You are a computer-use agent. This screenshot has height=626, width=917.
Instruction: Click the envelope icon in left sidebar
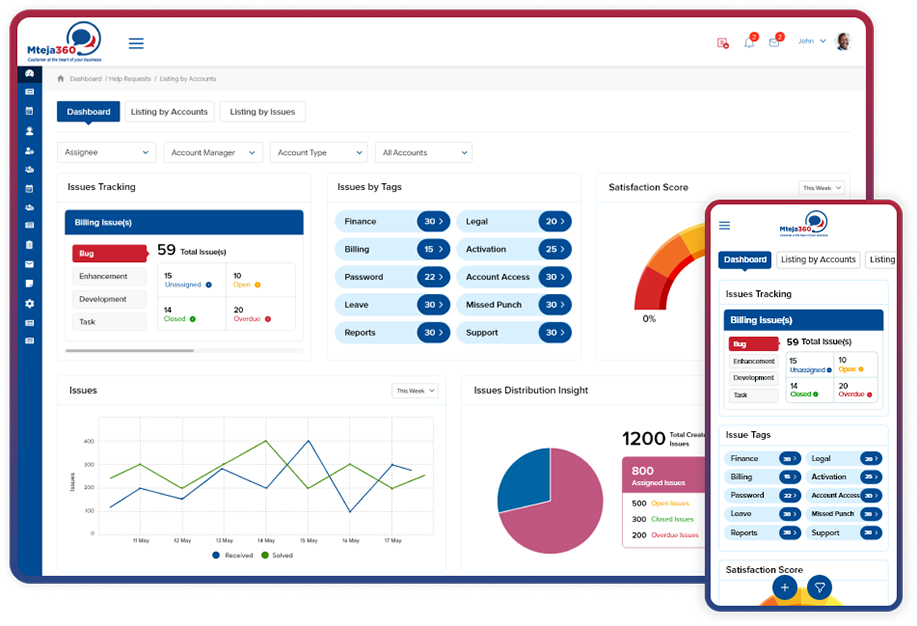(30, 264)
